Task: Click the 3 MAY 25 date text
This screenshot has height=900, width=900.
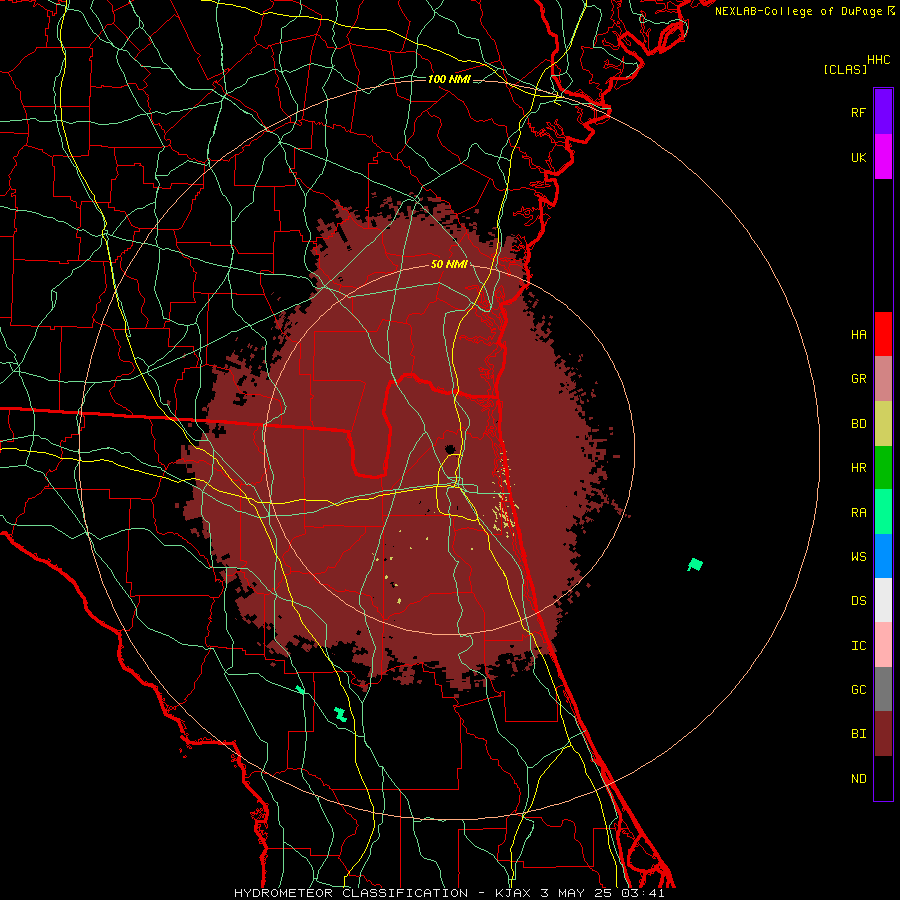Action: click(577, 893)
